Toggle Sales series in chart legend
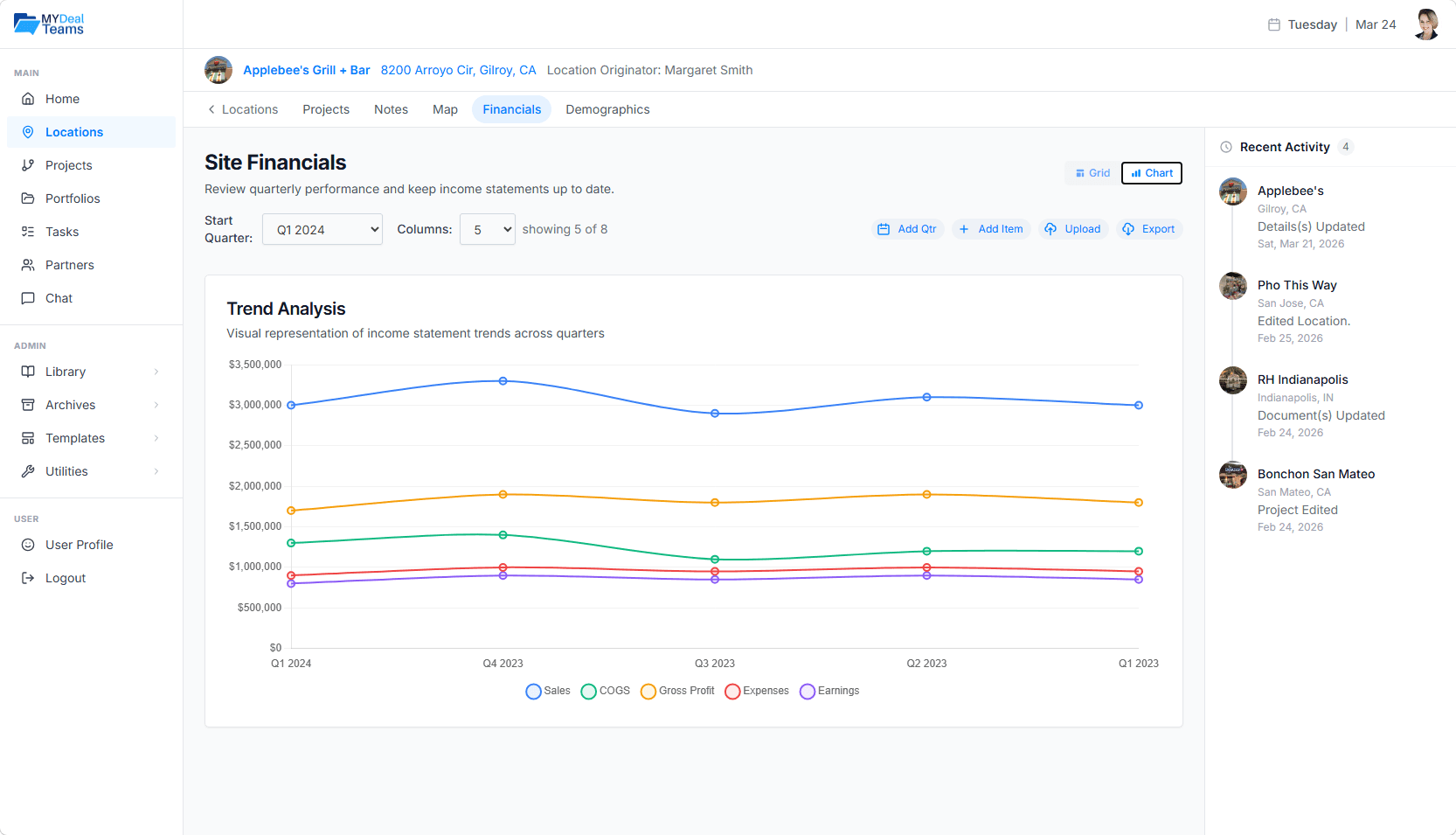Image resolution: width=1456 pixels, height=835 pixels. click(x=548, y=691)
